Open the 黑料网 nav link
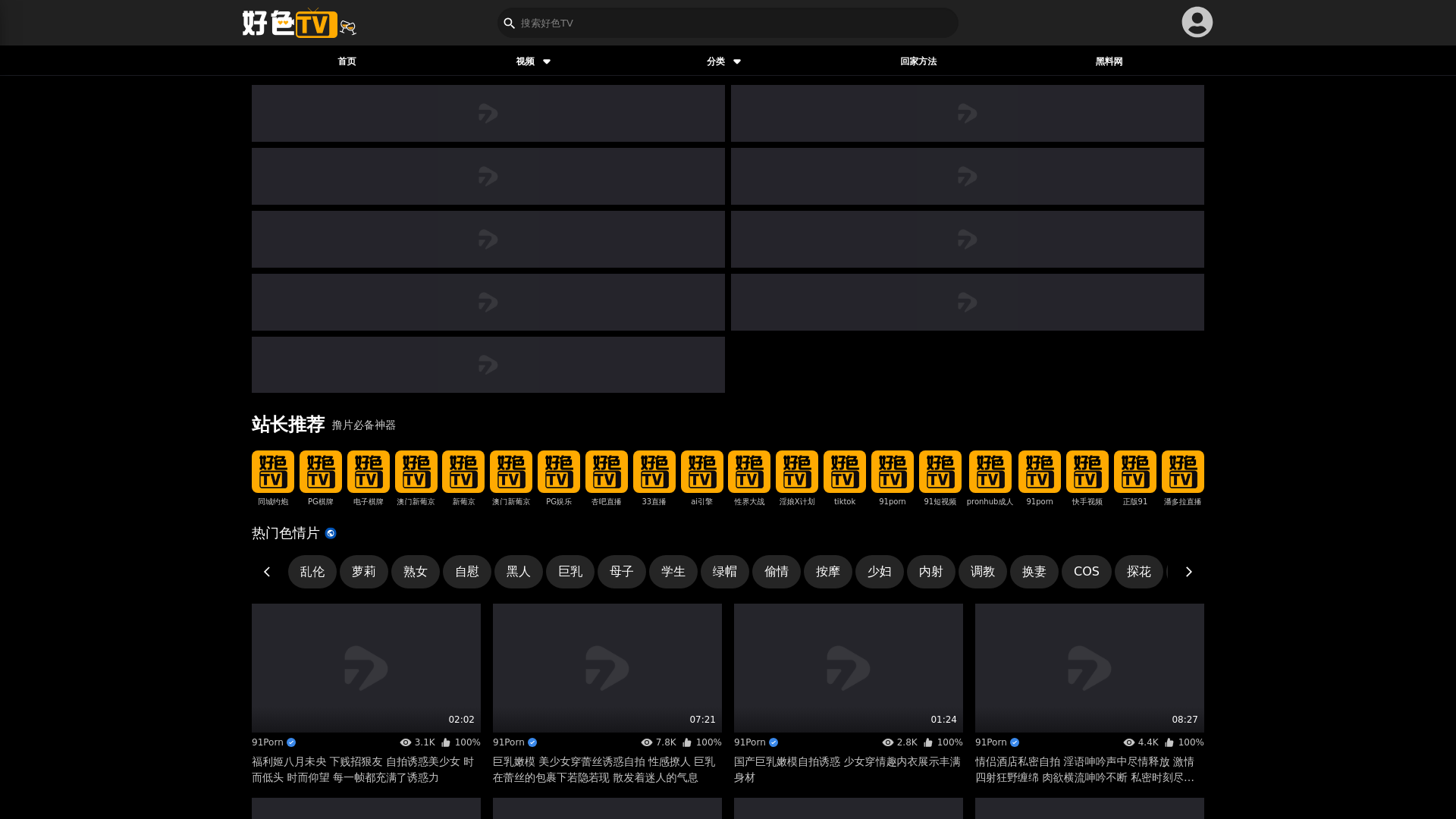Viewport: 1456px width, 819px height. (1108, 61)
